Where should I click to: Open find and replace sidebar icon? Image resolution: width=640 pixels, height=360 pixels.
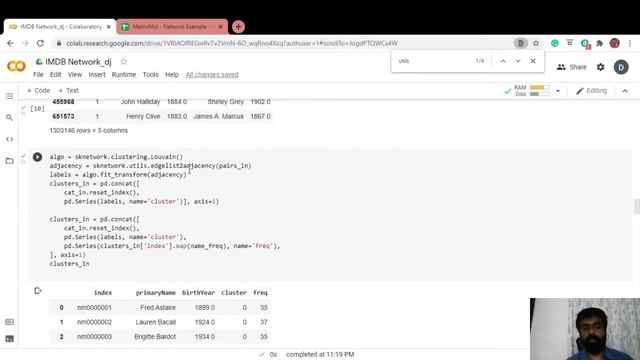(9, 118)
